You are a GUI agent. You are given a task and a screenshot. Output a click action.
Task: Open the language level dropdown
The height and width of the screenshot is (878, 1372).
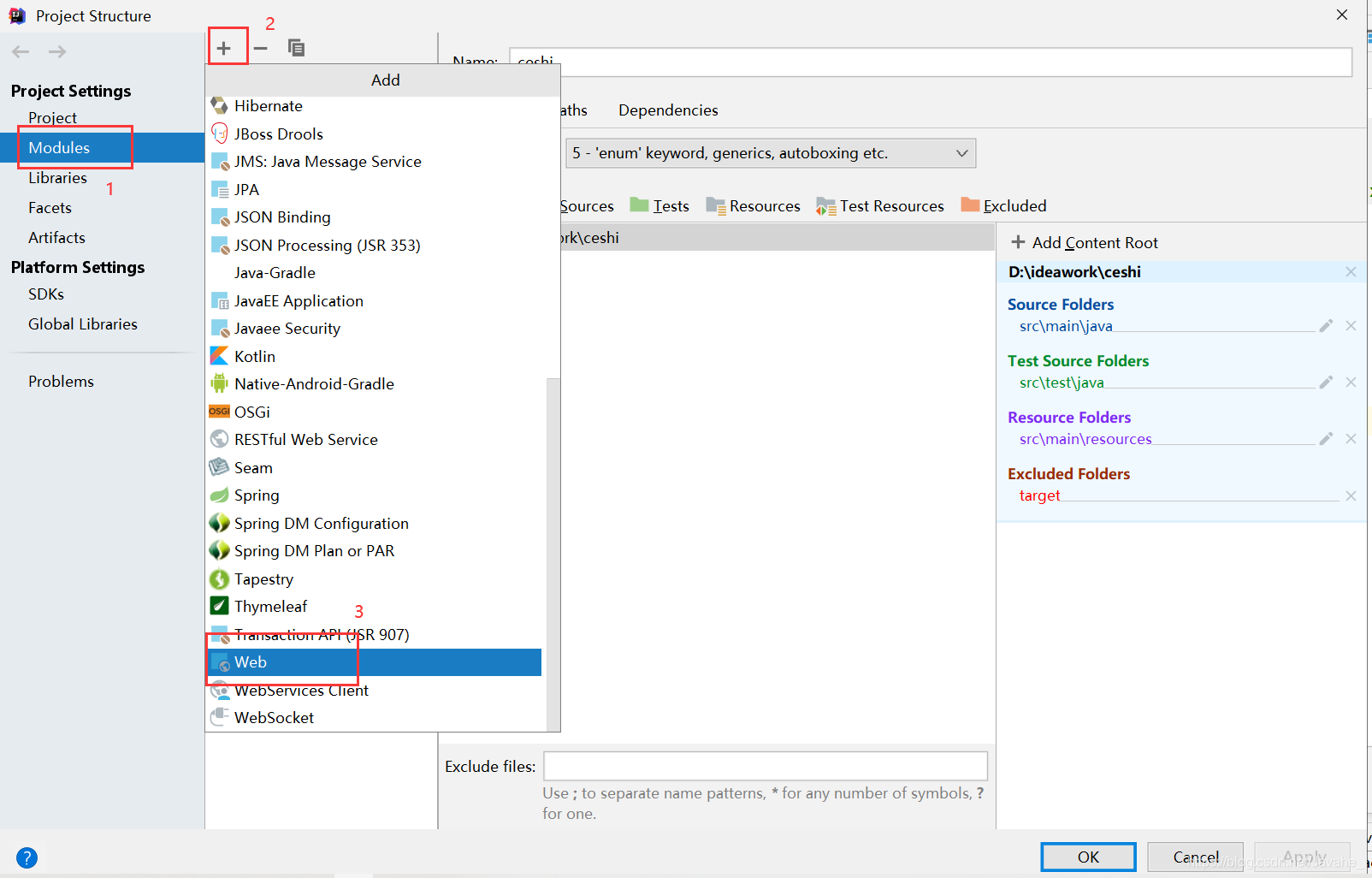click(x=770, y=153)
